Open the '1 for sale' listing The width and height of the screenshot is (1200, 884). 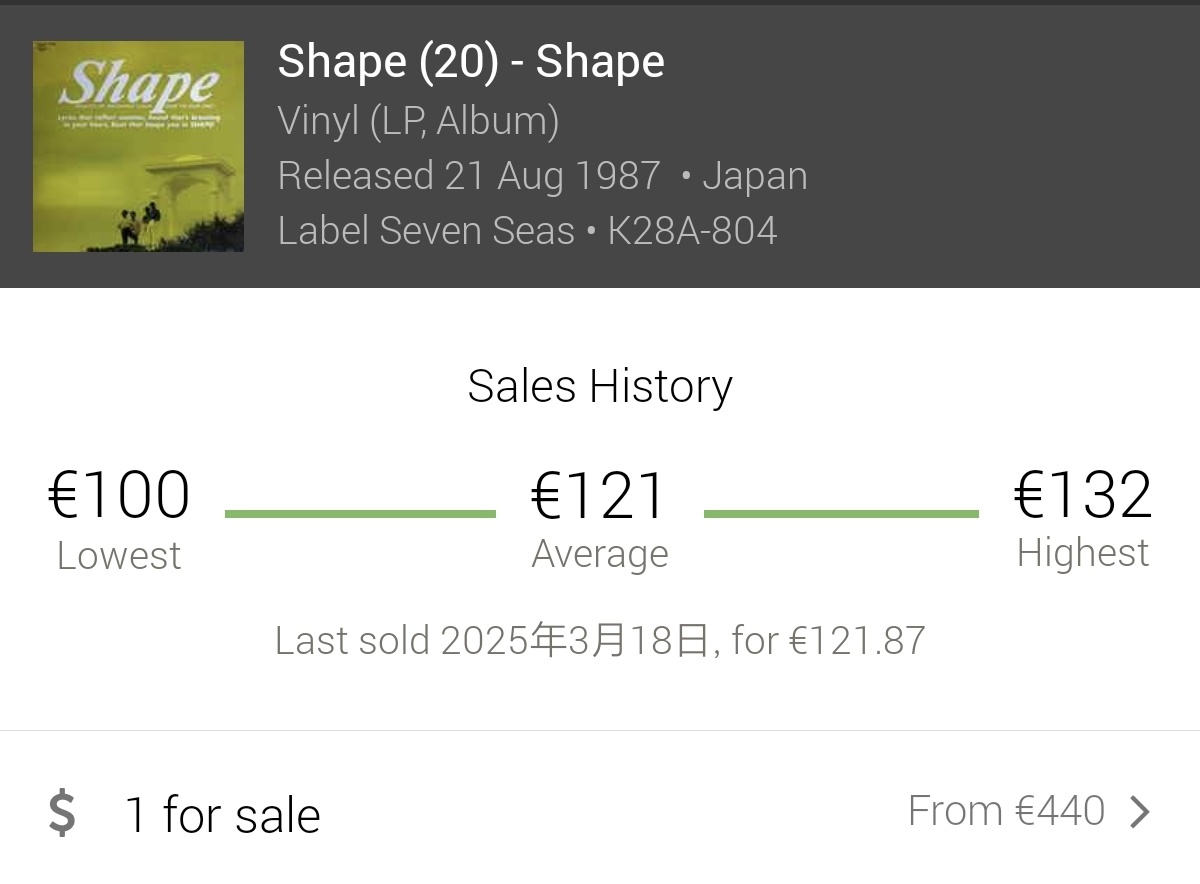coord(222,814)
